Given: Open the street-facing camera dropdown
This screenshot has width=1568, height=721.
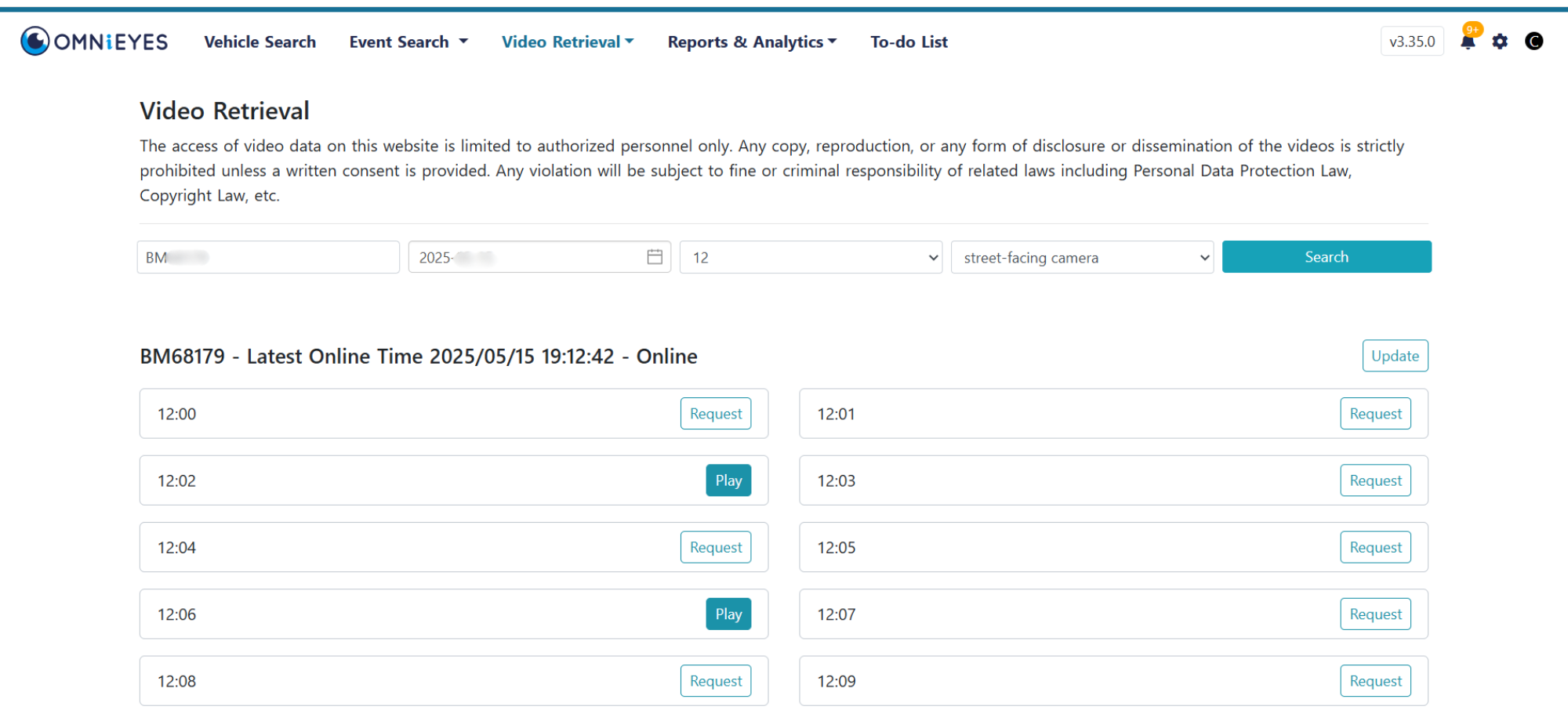Looking at the screenshot, I should pyautogui.click(x=1082, y=257).
